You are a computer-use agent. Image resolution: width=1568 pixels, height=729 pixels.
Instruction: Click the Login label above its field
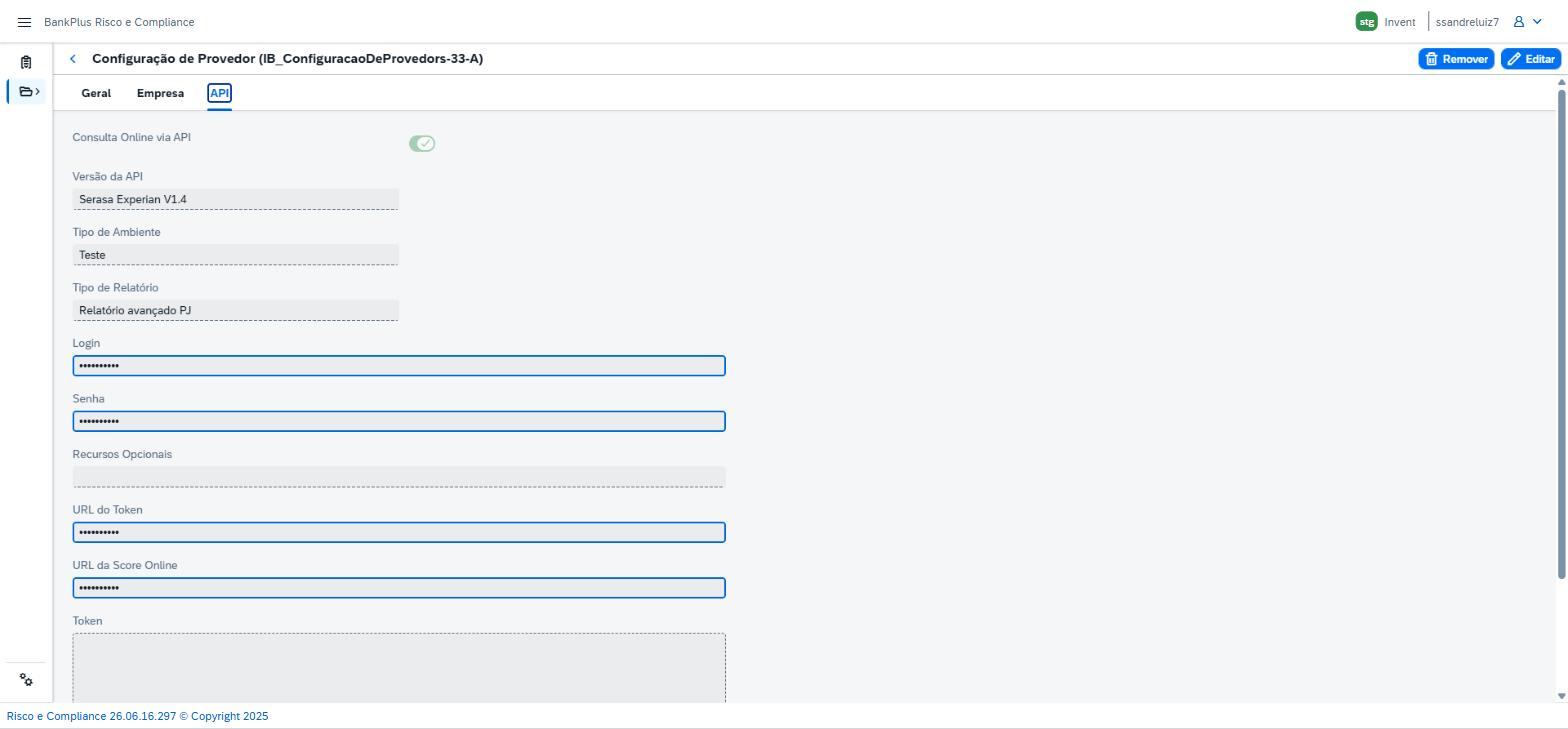pos(86,343)
